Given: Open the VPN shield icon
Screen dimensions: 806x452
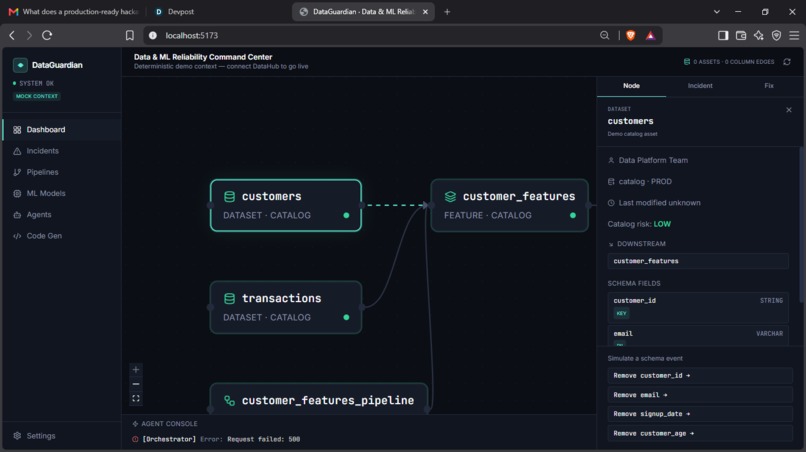Looking at the screenshot, I should (x=776, y=35).
